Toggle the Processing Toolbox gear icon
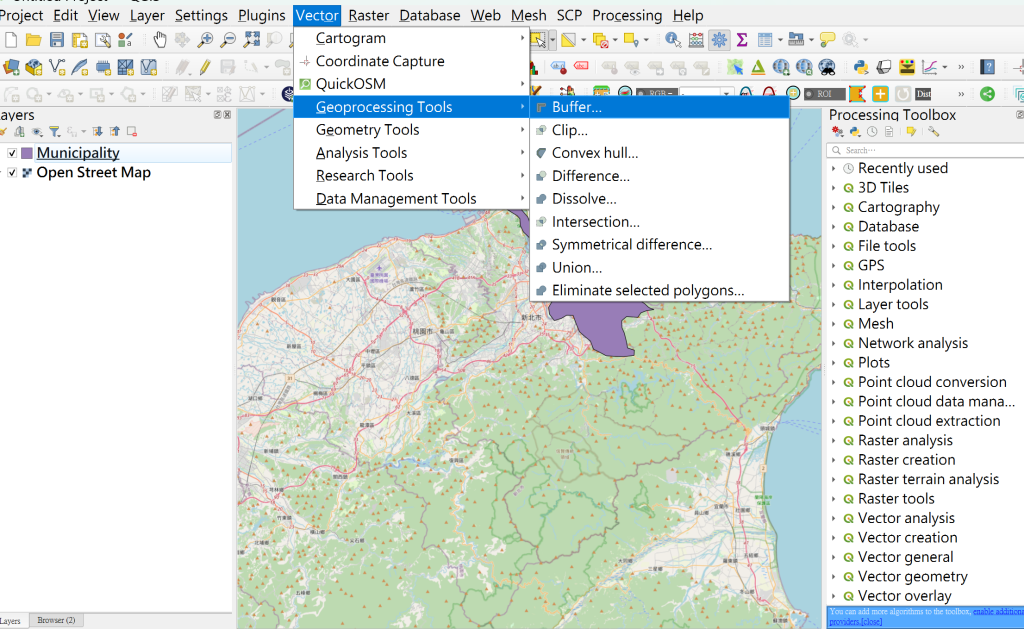This screenshot has width=1024, height=629. [719, 40]
